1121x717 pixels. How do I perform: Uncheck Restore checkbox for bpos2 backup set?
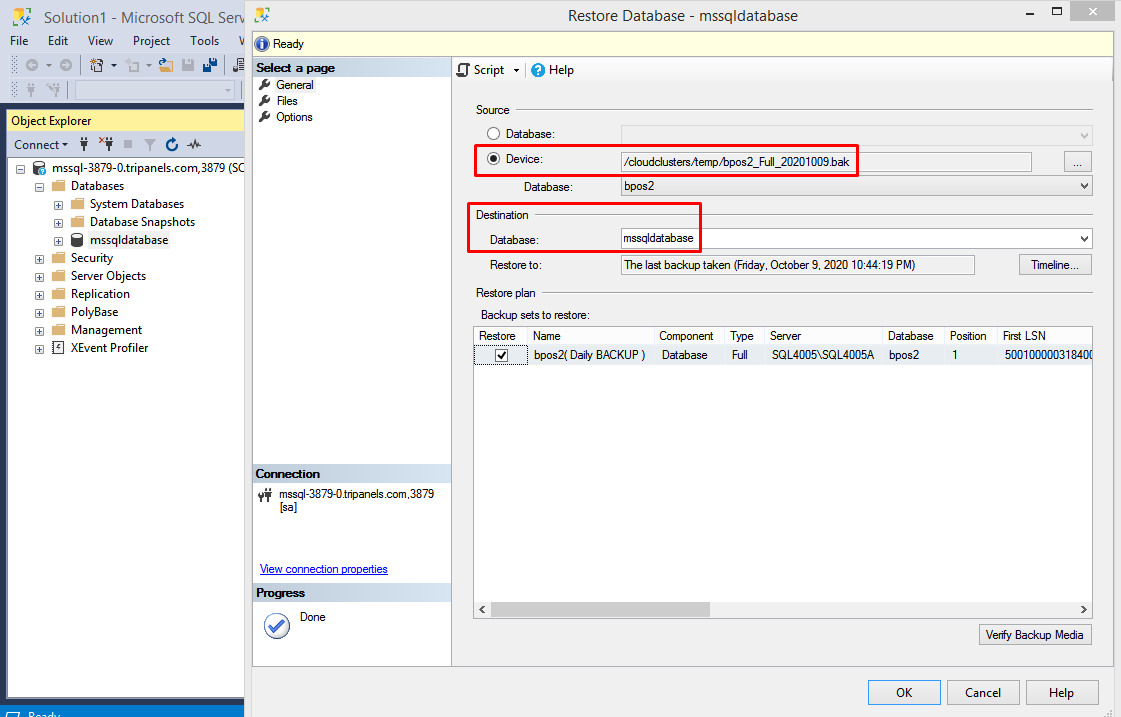(501, 355)
